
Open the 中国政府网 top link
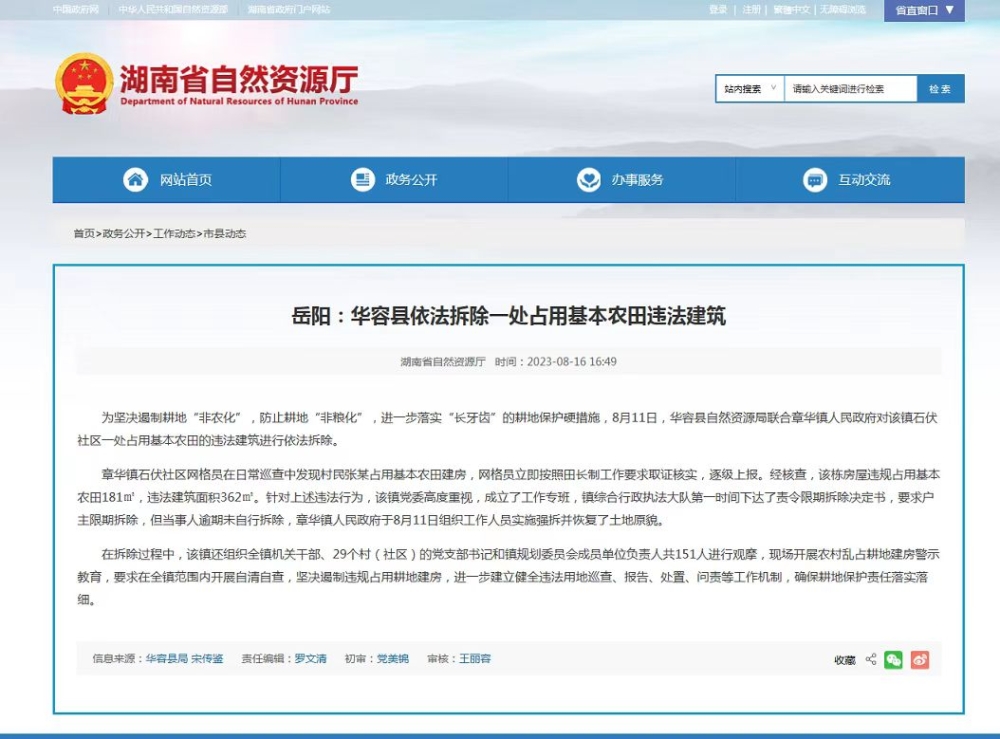[x=76, y=9]
